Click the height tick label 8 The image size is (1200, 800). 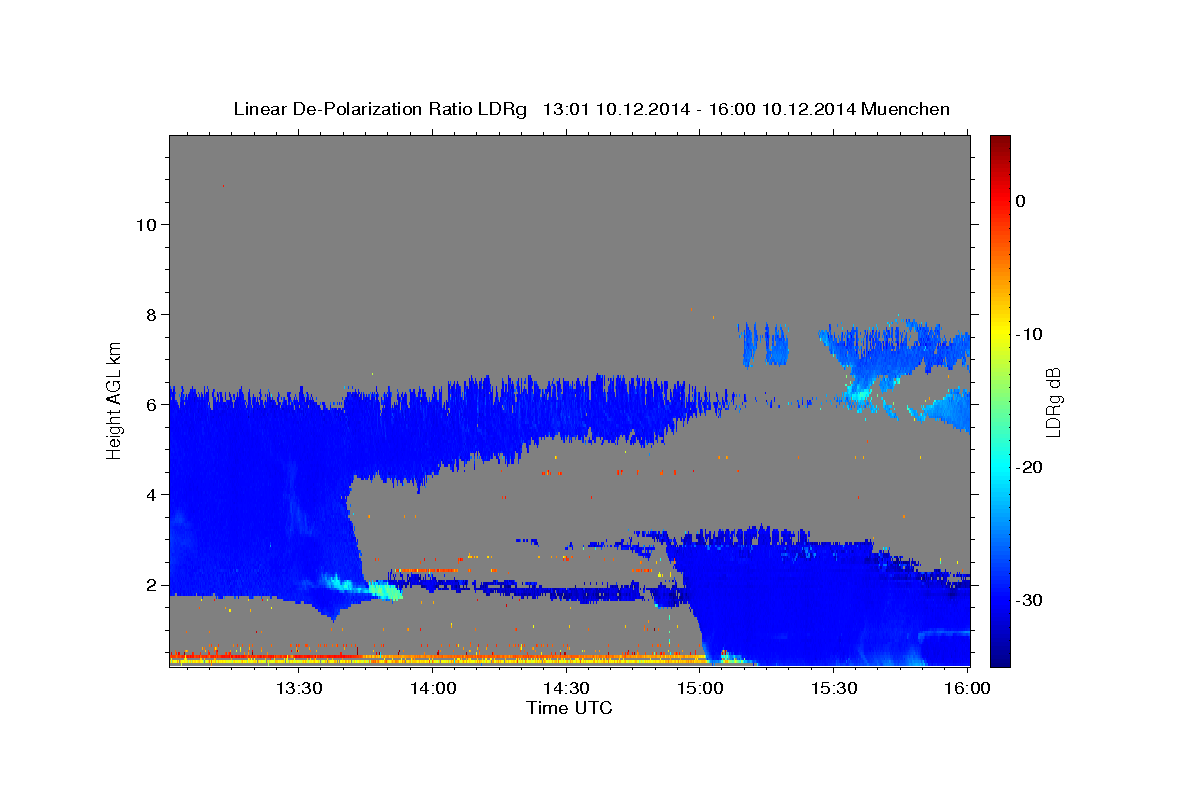(x=150, y=315)
